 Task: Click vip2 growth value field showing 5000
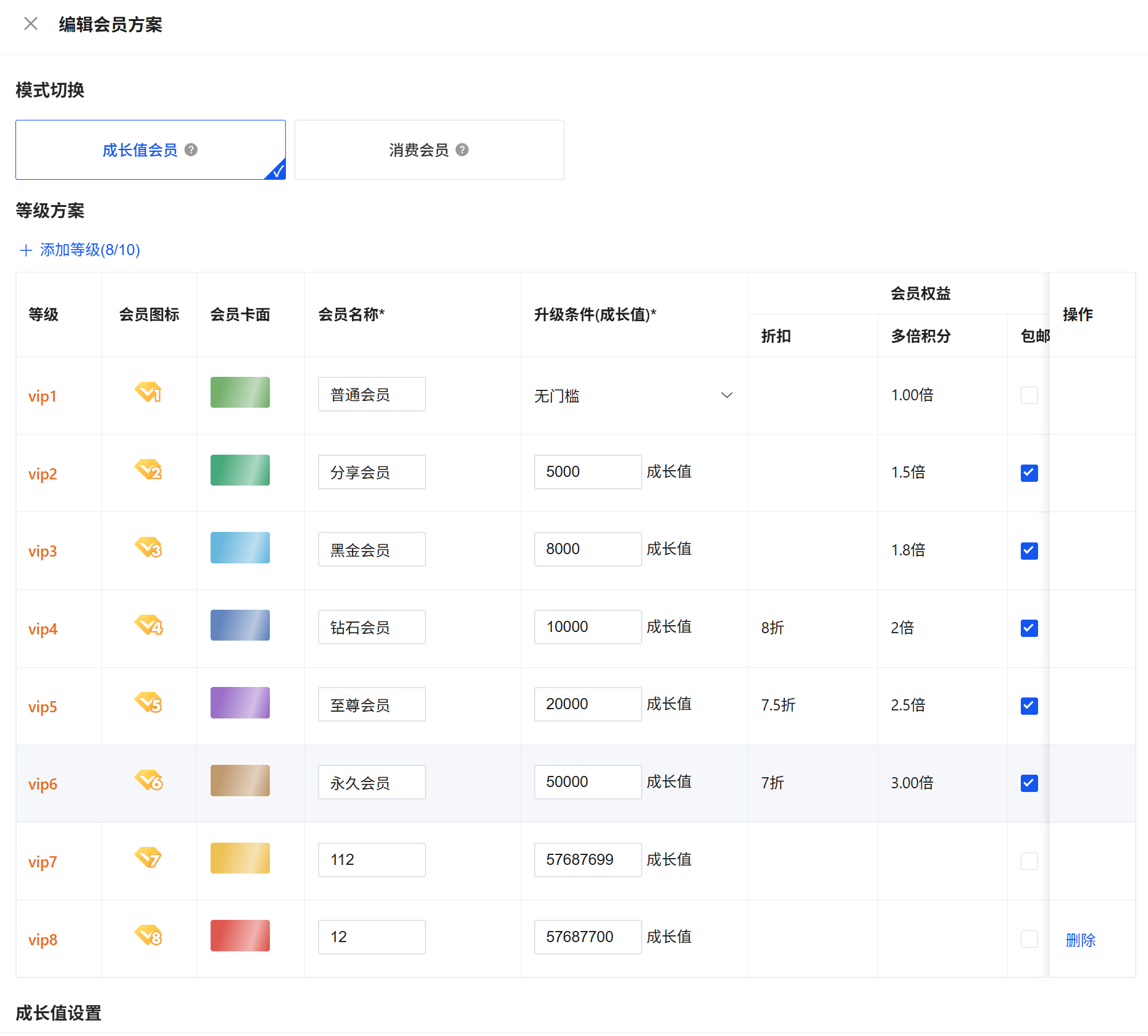click(x=587, y=472)
